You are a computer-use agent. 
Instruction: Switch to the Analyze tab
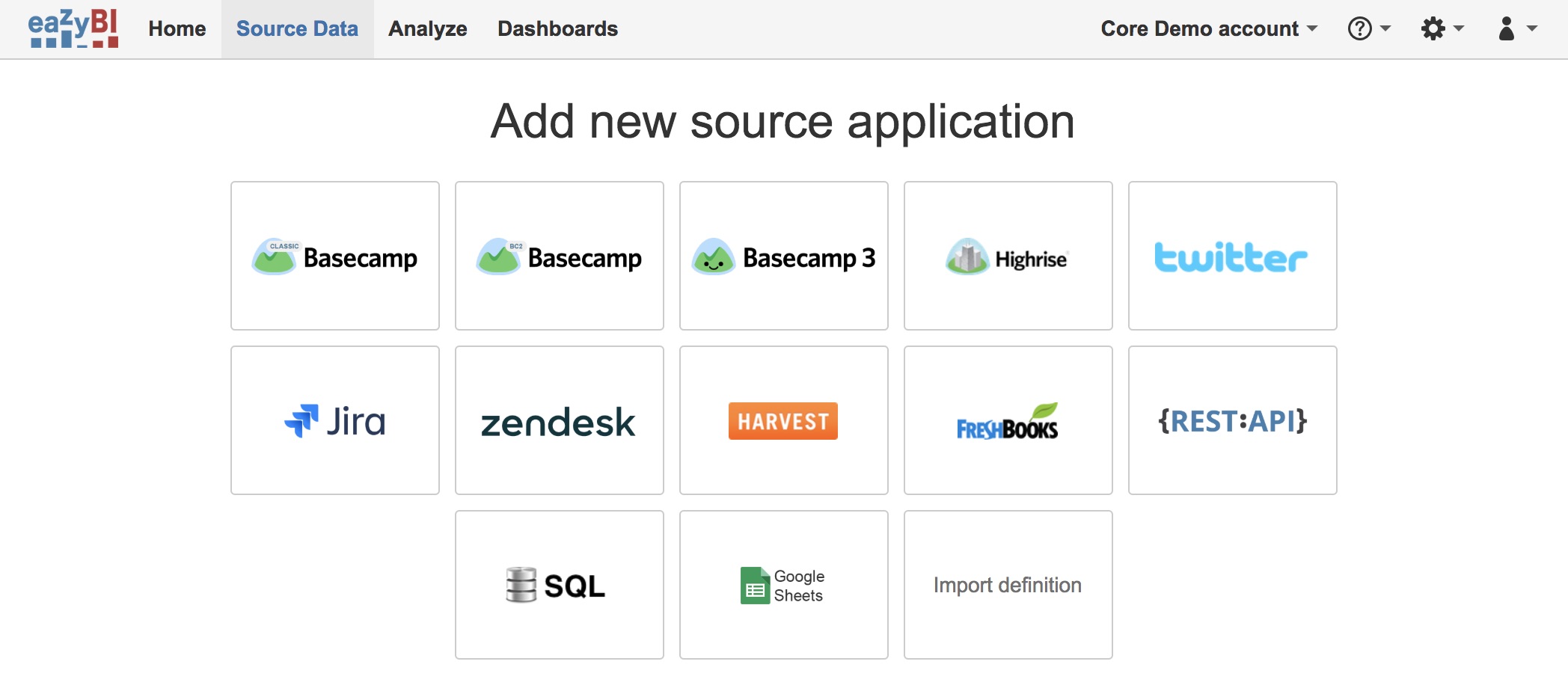click(x=428, y=29)
